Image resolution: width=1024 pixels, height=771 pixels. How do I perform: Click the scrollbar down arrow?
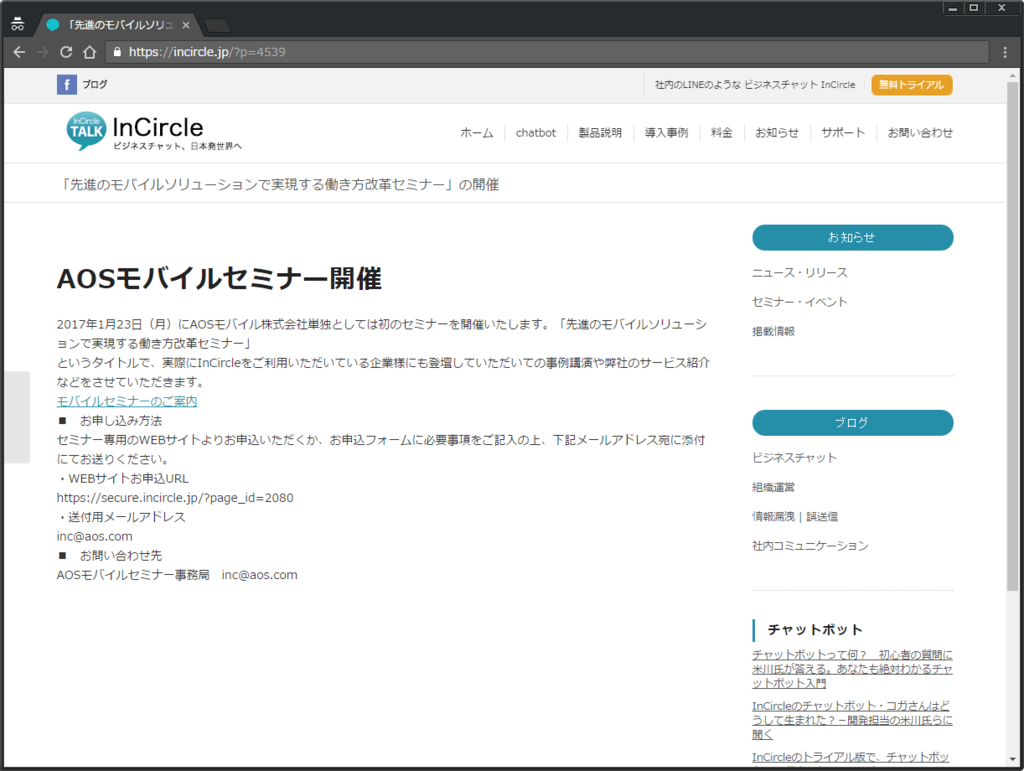coord(1013,760)
